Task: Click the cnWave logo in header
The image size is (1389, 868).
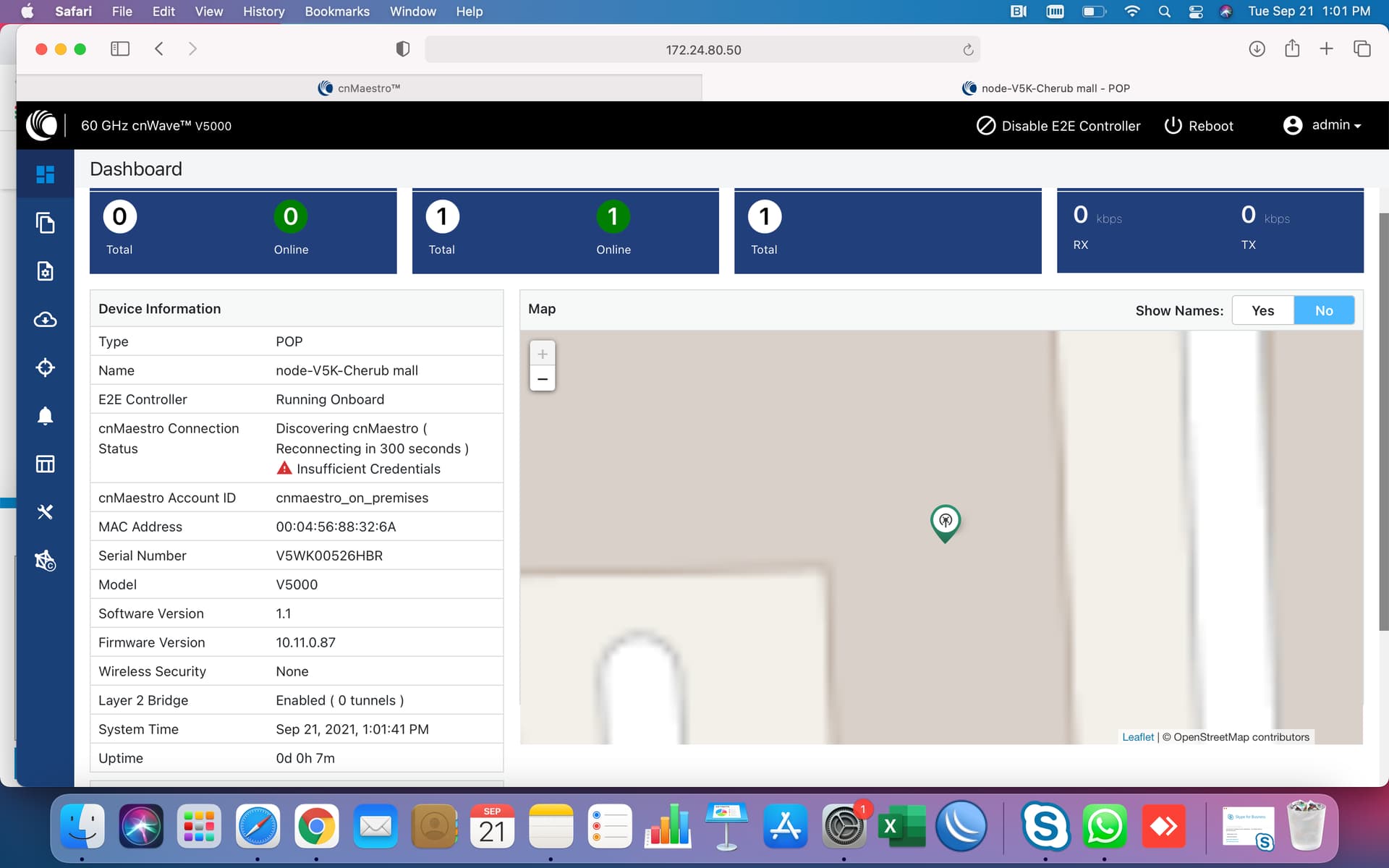Action: coord(42,125)
